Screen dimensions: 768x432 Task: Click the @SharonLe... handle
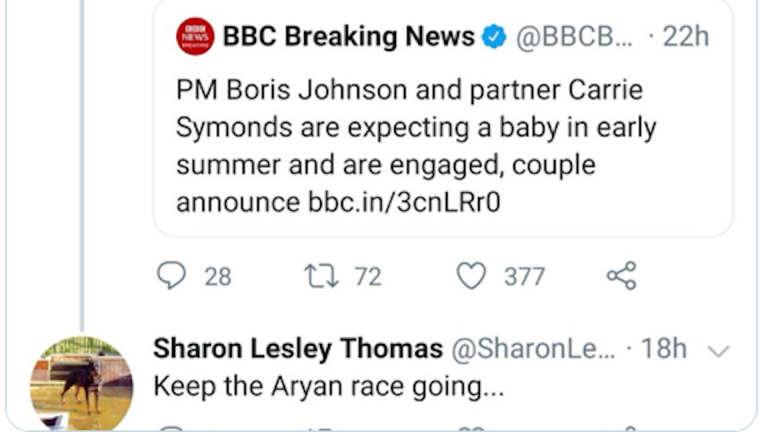point(534,348)
